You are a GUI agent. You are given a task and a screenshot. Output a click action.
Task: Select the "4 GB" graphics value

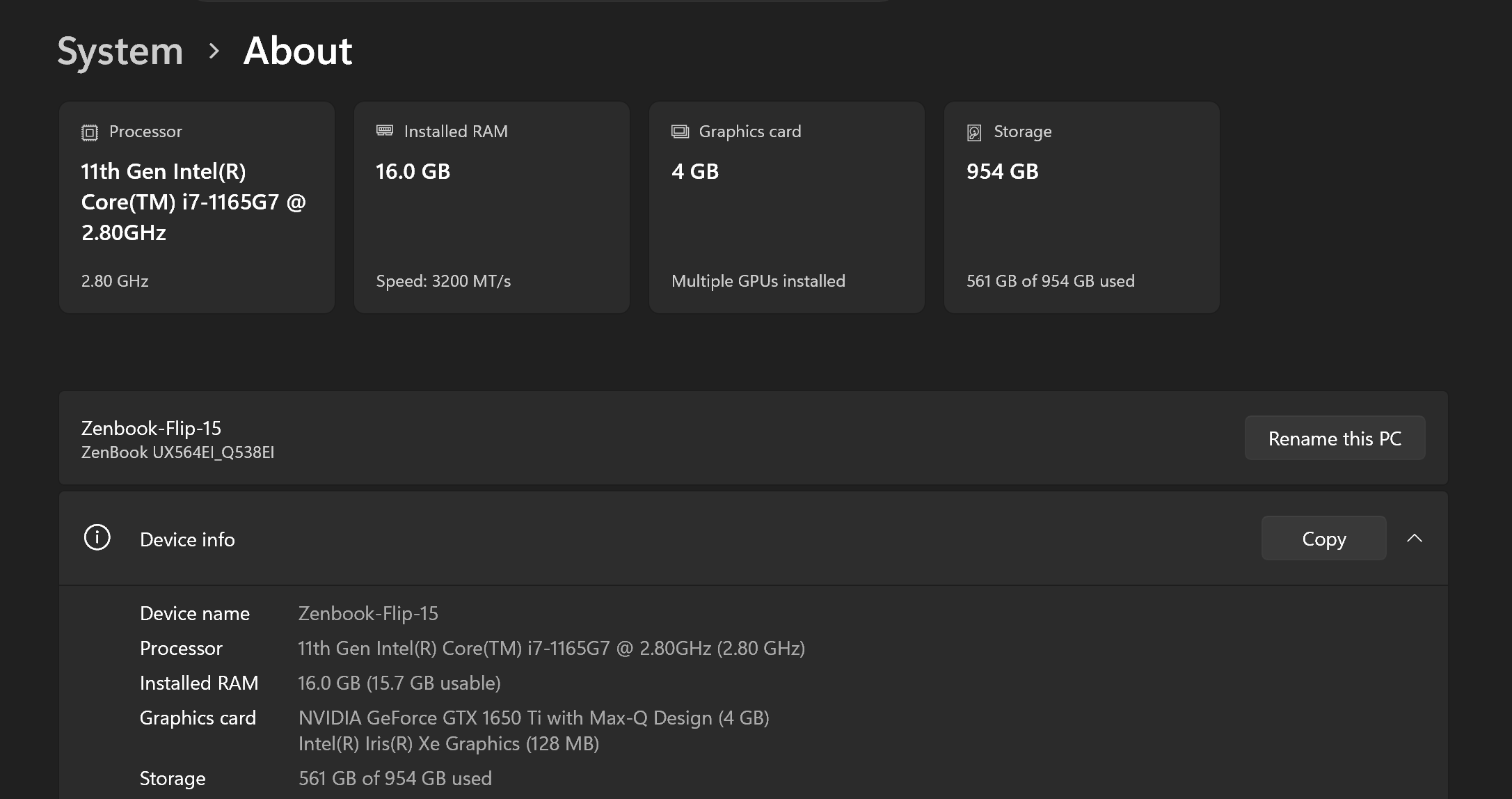(x=694, y=171)
